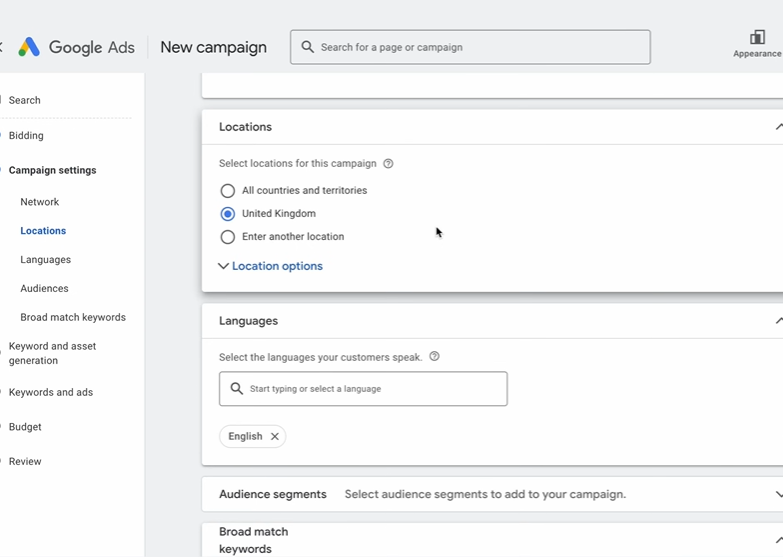Click the help icon beside location selection
The width and height of the screenshot is (783, 557).
coord(388,164)
